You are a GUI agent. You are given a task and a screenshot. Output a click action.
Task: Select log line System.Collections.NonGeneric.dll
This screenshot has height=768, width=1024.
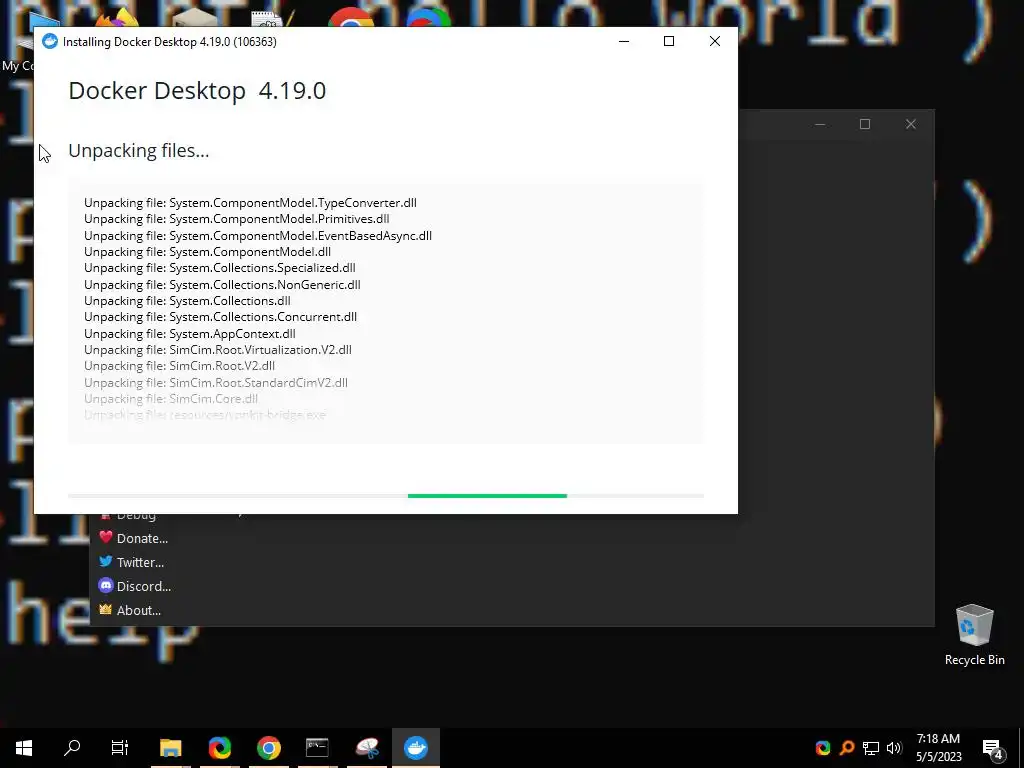click(x=222, y=285)
